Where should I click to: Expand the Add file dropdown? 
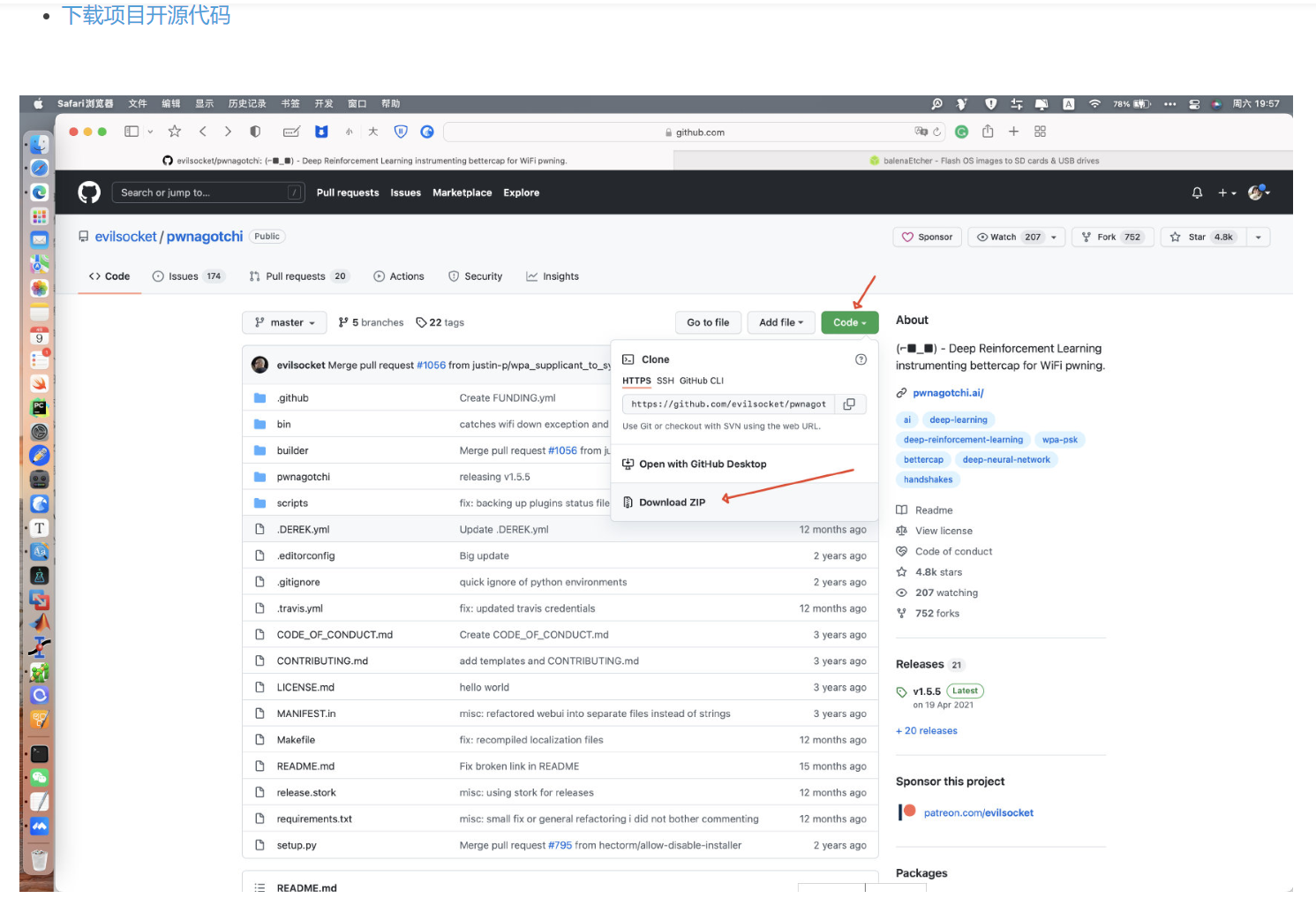point(781,322)
